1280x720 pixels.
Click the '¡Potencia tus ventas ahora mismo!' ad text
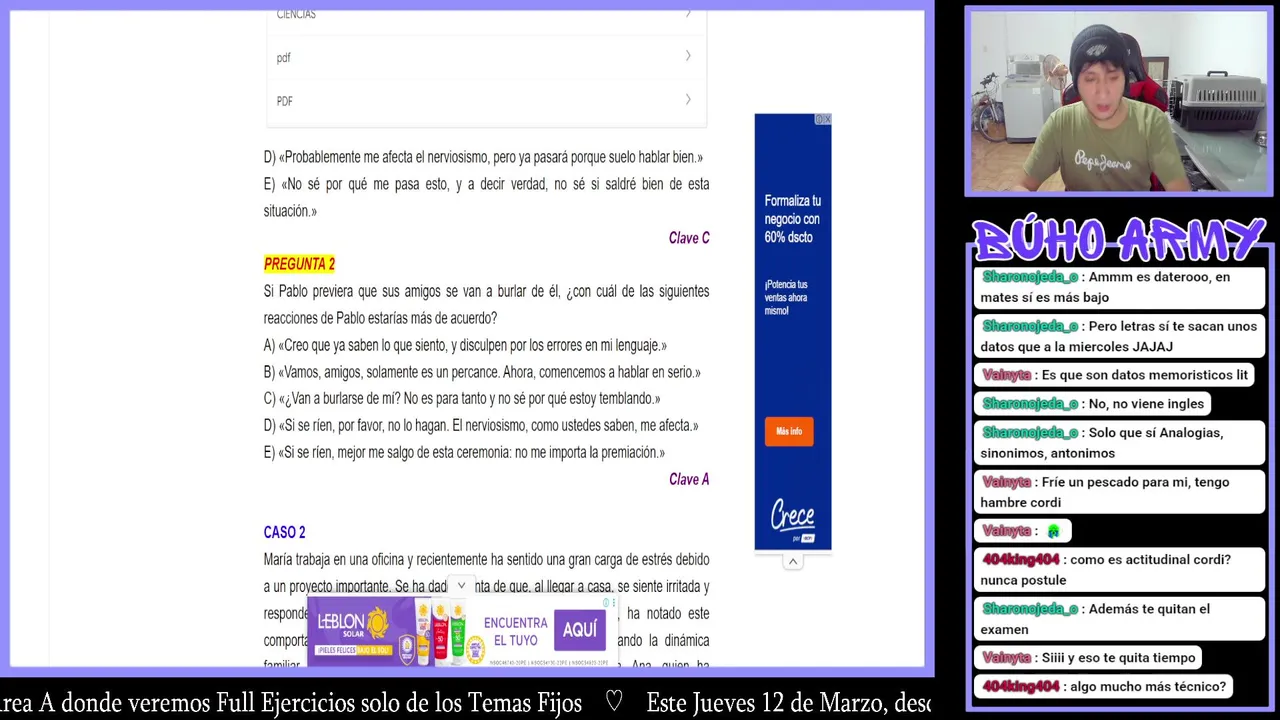[786, 298]
